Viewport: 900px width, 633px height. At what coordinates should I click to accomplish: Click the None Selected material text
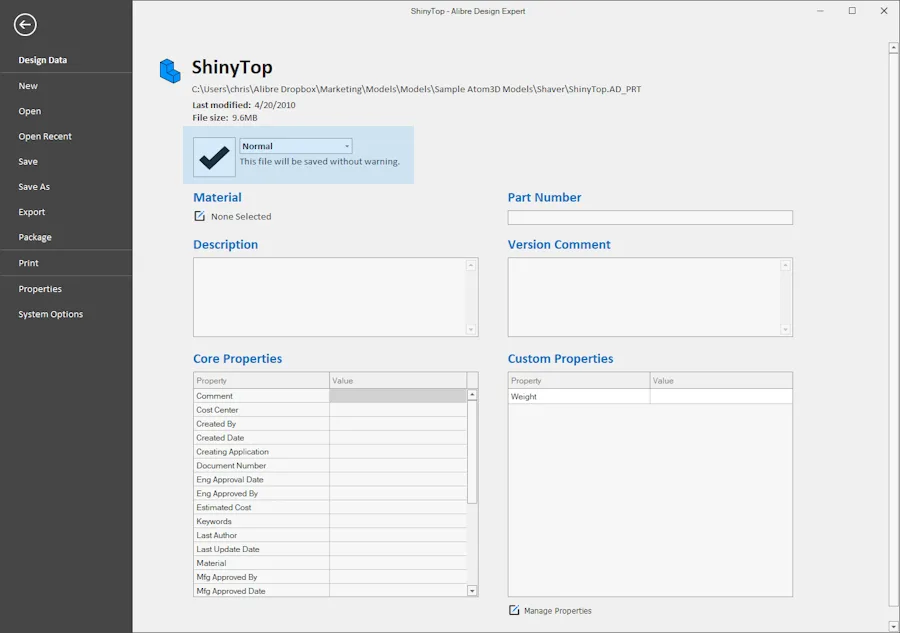[x=241, y=216]
